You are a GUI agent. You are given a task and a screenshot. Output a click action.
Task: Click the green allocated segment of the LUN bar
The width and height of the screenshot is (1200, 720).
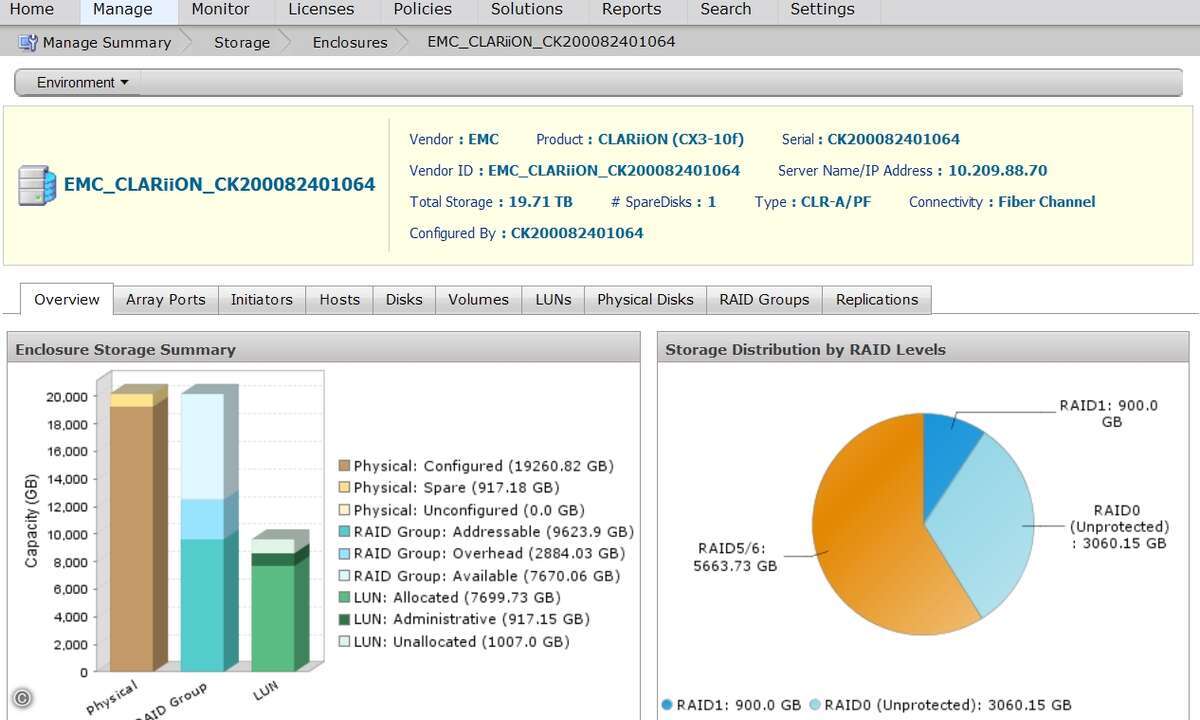click(273, 619)
